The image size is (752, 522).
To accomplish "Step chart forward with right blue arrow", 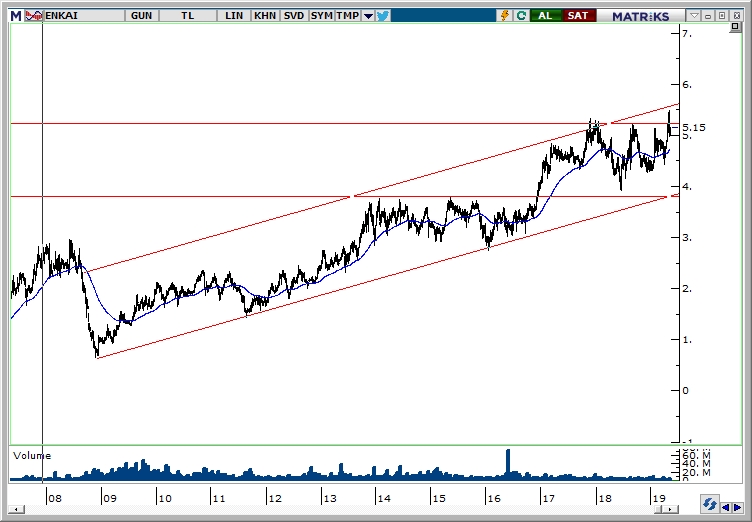I will pyautogui.click(x=738, y=507).
